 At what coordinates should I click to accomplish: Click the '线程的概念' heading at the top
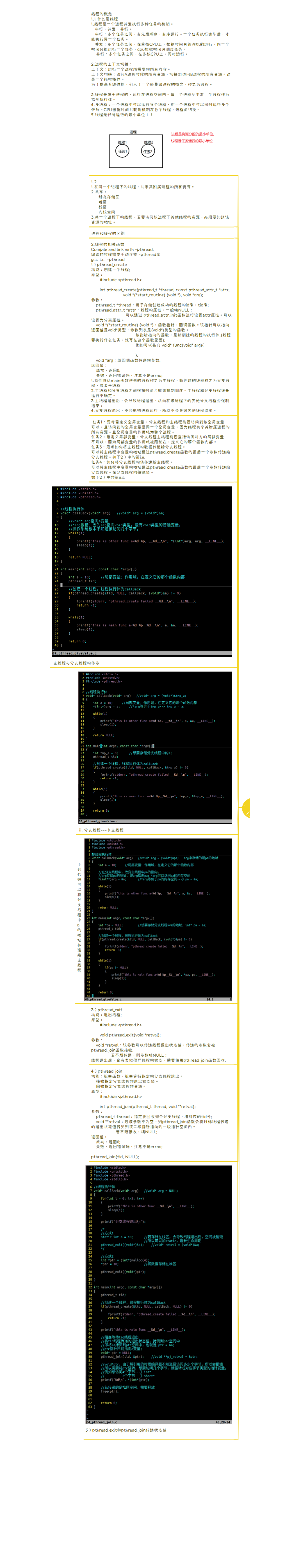coord(102,14)
